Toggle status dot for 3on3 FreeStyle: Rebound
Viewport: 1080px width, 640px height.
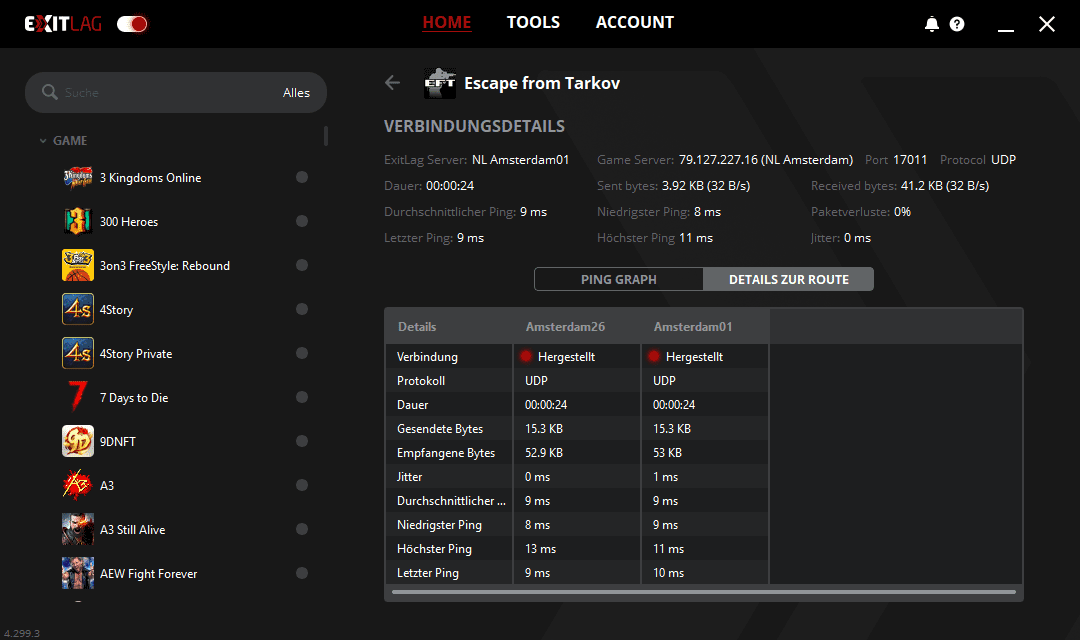click(302, 265)
